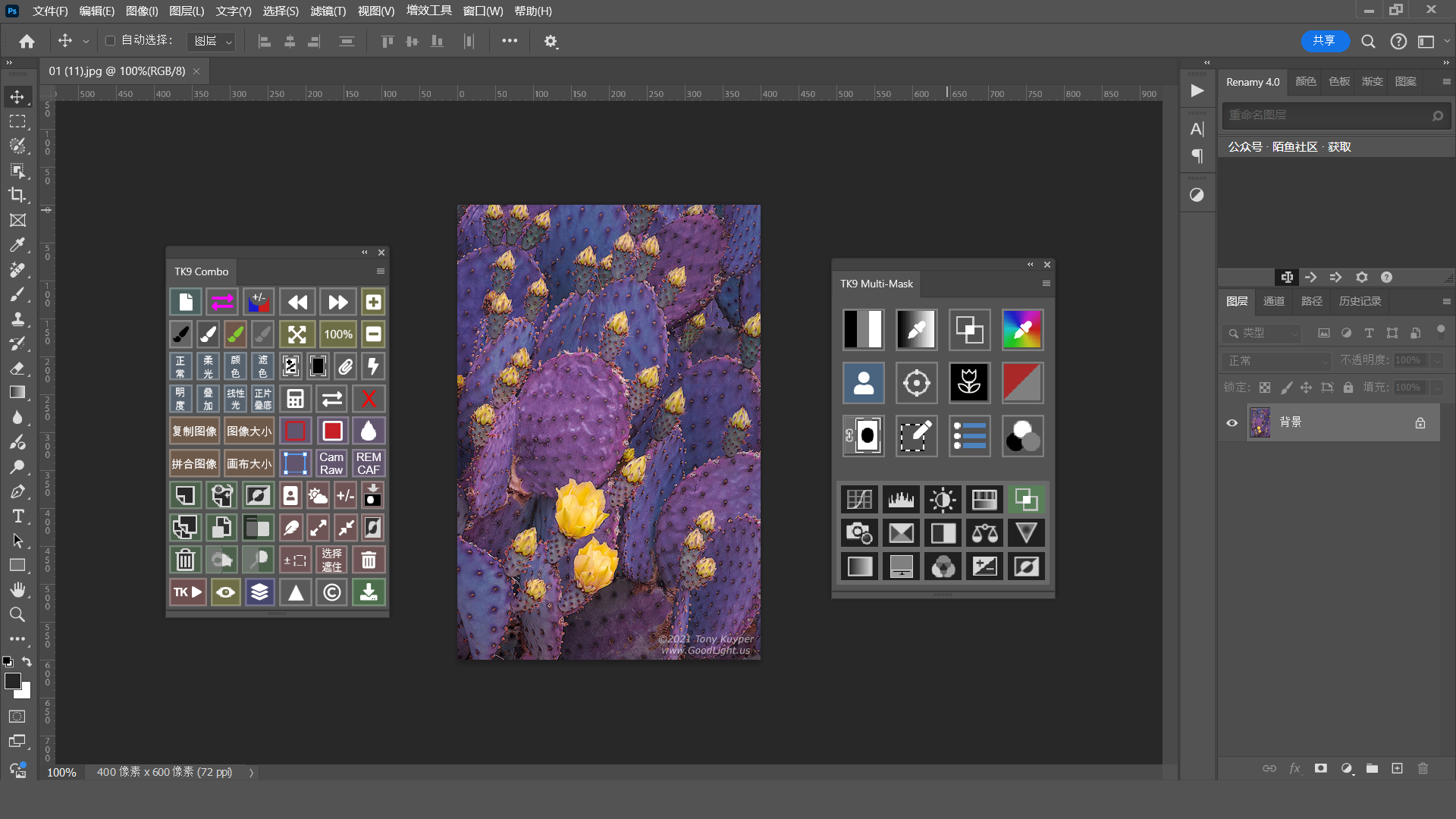The image size is (1456, 819).
Task: Toggle the lock icon on 背景 layer
Action: point(1420,422)
